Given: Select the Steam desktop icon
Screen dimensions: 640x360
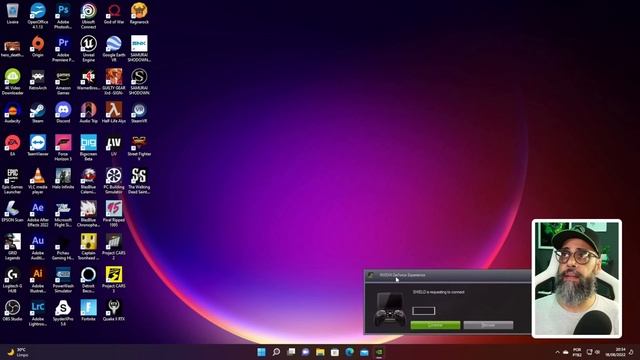Looking at the screenshot, I should [38, 113].
